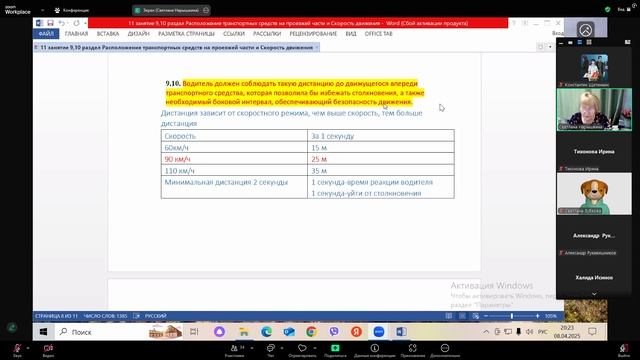This screenshot has width=640, height=360.
Task: Open Windows notification center icon
Action: 592,332
